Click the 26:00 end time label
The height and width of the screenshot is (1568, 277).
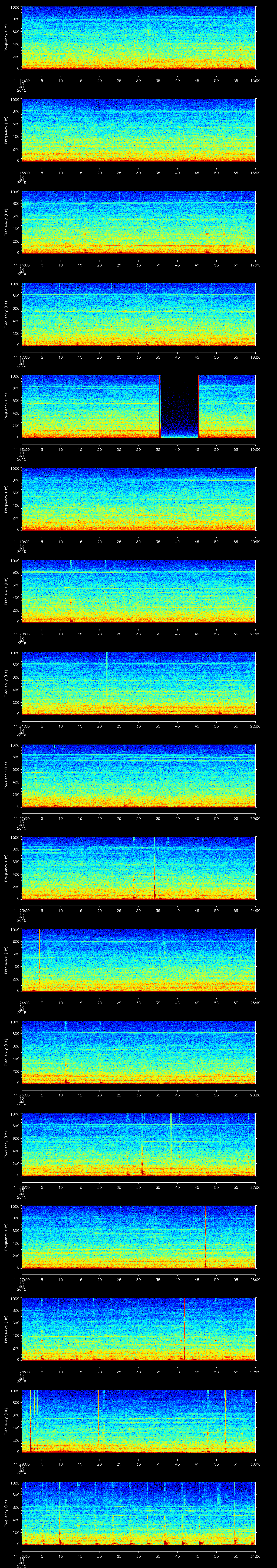pos(256,1095)
